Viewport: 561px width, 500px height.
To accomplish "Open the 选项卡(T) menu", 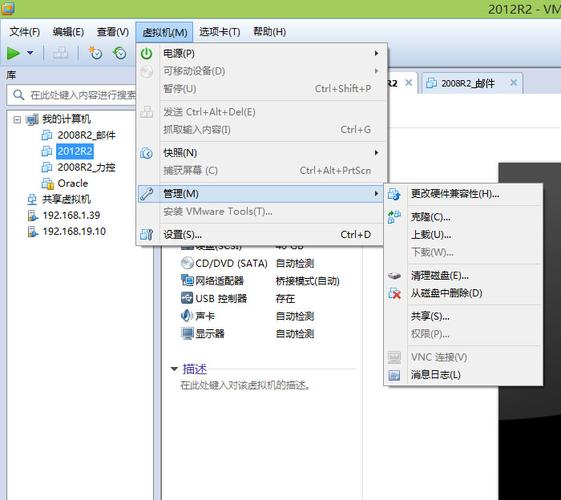I will click(220, 32).
